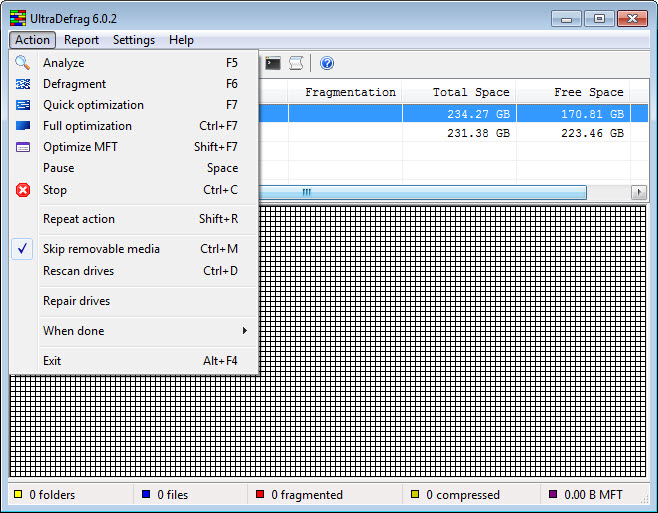Viewport: 658px width, 513px height.
Task: Click the blue files legend swatch
Action: point(146,494)
